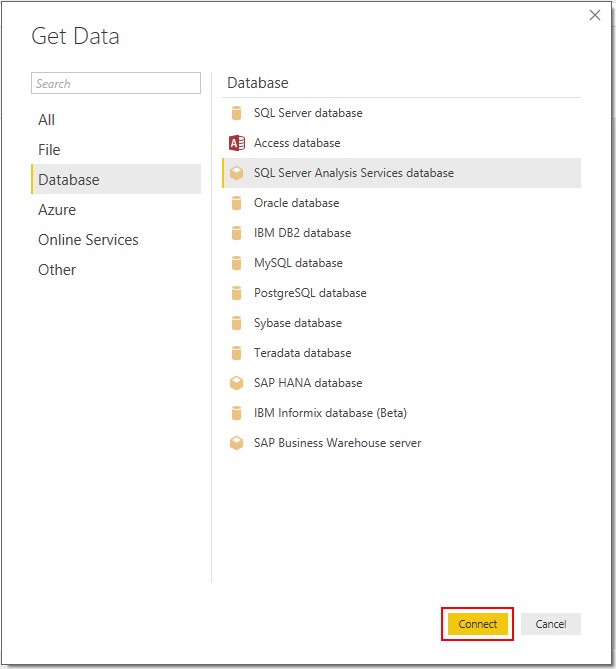Click the Sybase database cylinder icon
The image size is (616, 669).
[x=236, y=323]
